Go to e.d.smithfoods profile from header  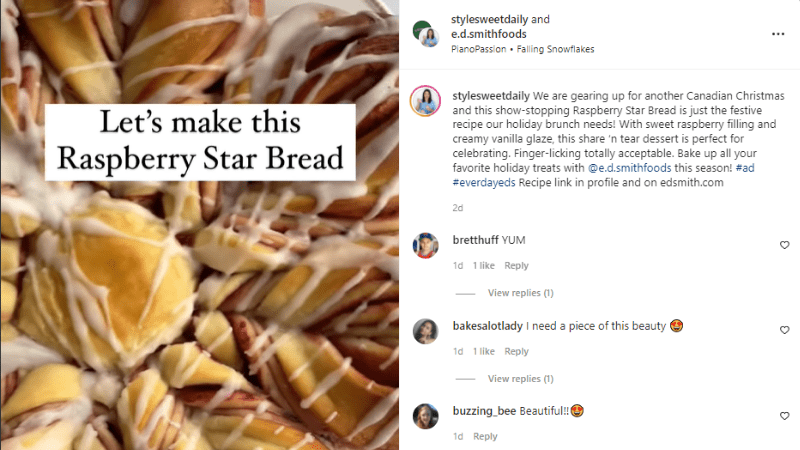[489, 34]
